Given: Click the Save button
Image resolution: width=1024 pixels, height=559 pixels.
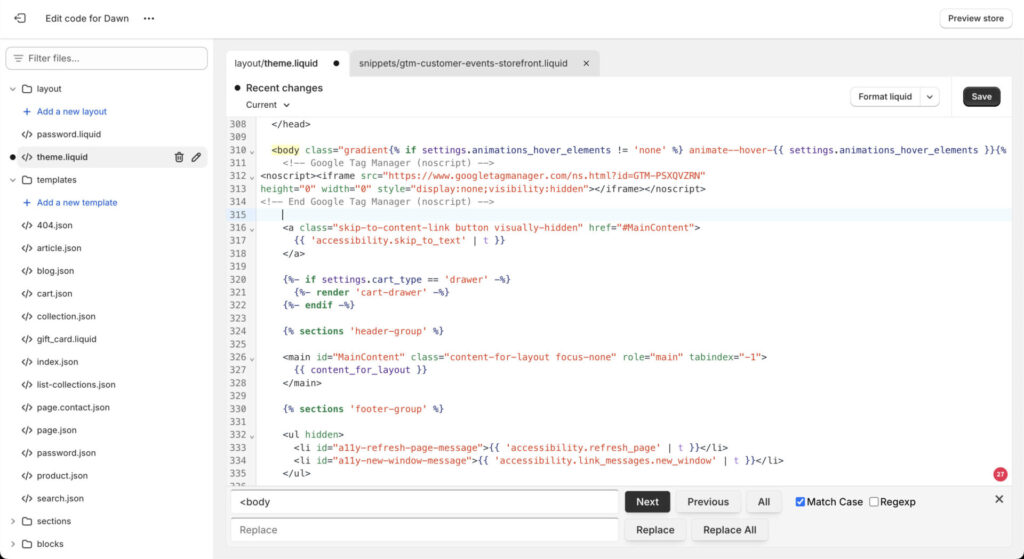Looking at the screenshot, I should tap(981, 97).
